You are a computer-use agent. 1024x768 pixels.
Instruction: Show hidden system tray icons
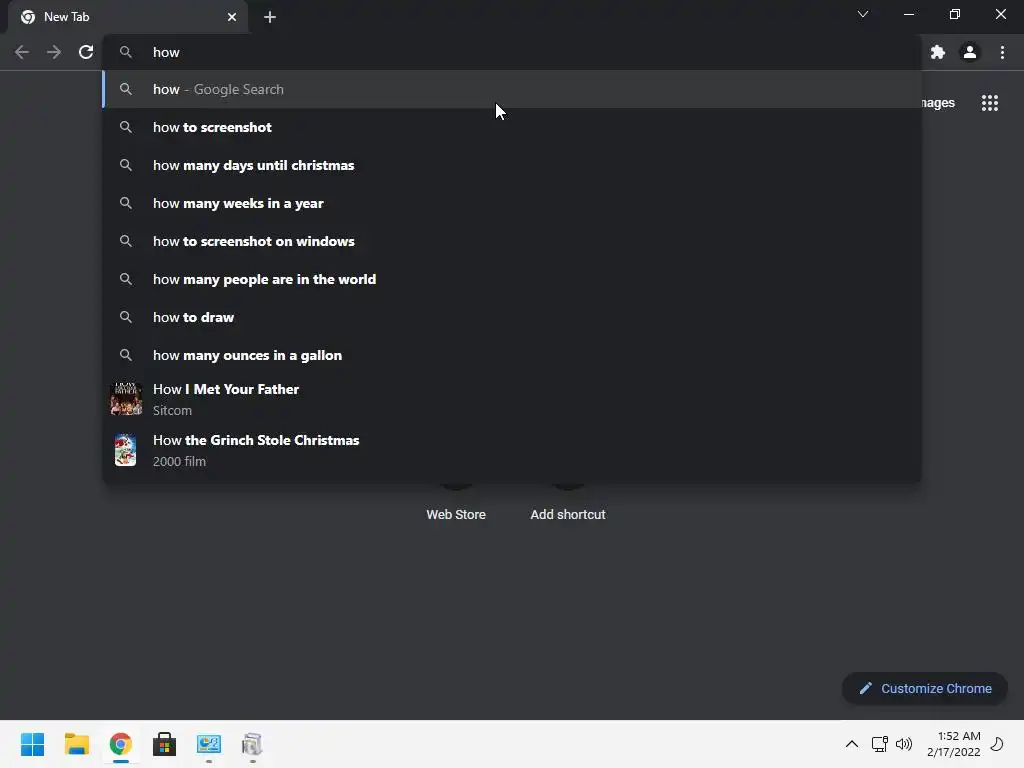coord(852,744)
